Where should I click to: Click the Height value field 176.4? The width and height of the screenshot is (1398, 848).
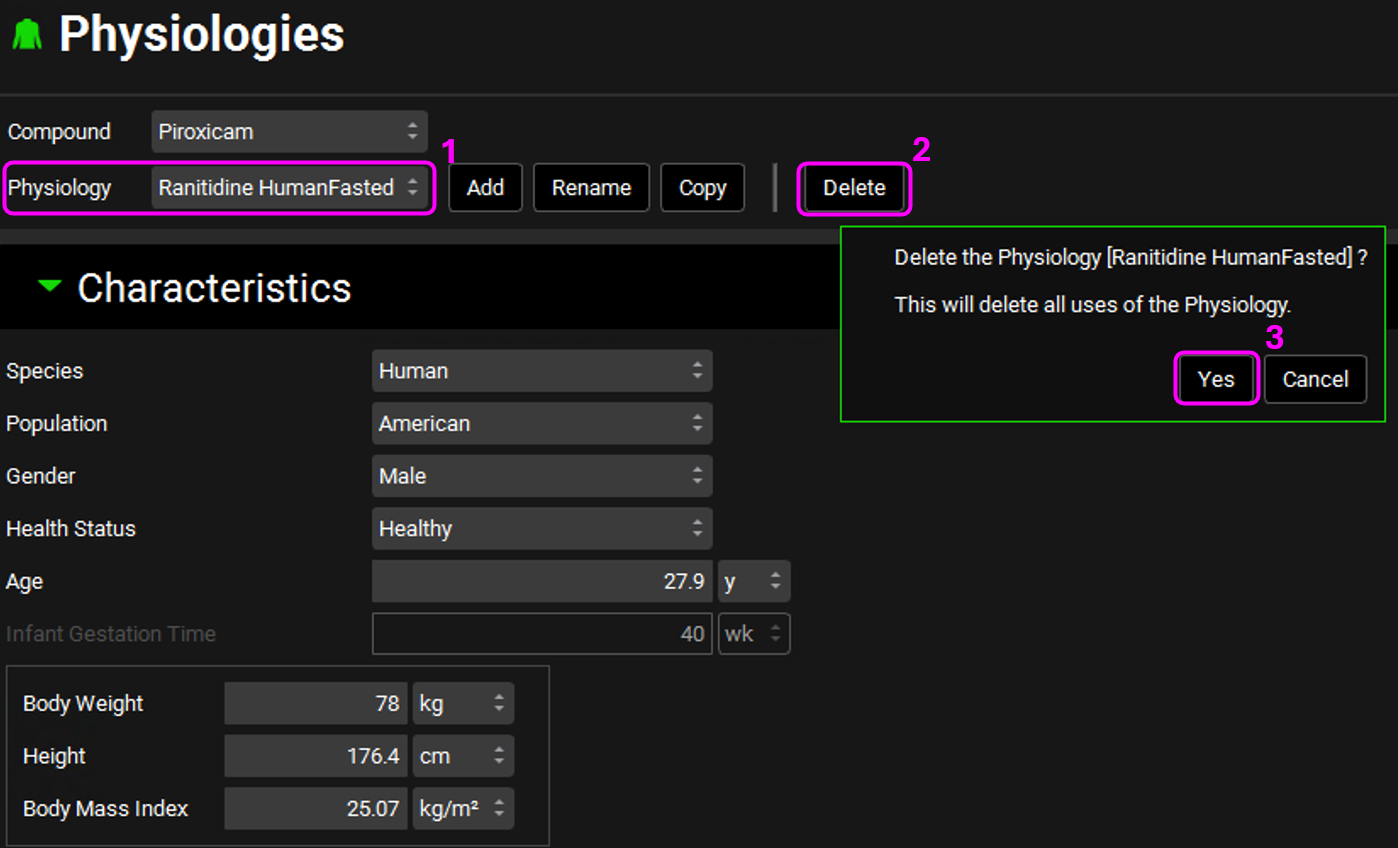(315, 757)
